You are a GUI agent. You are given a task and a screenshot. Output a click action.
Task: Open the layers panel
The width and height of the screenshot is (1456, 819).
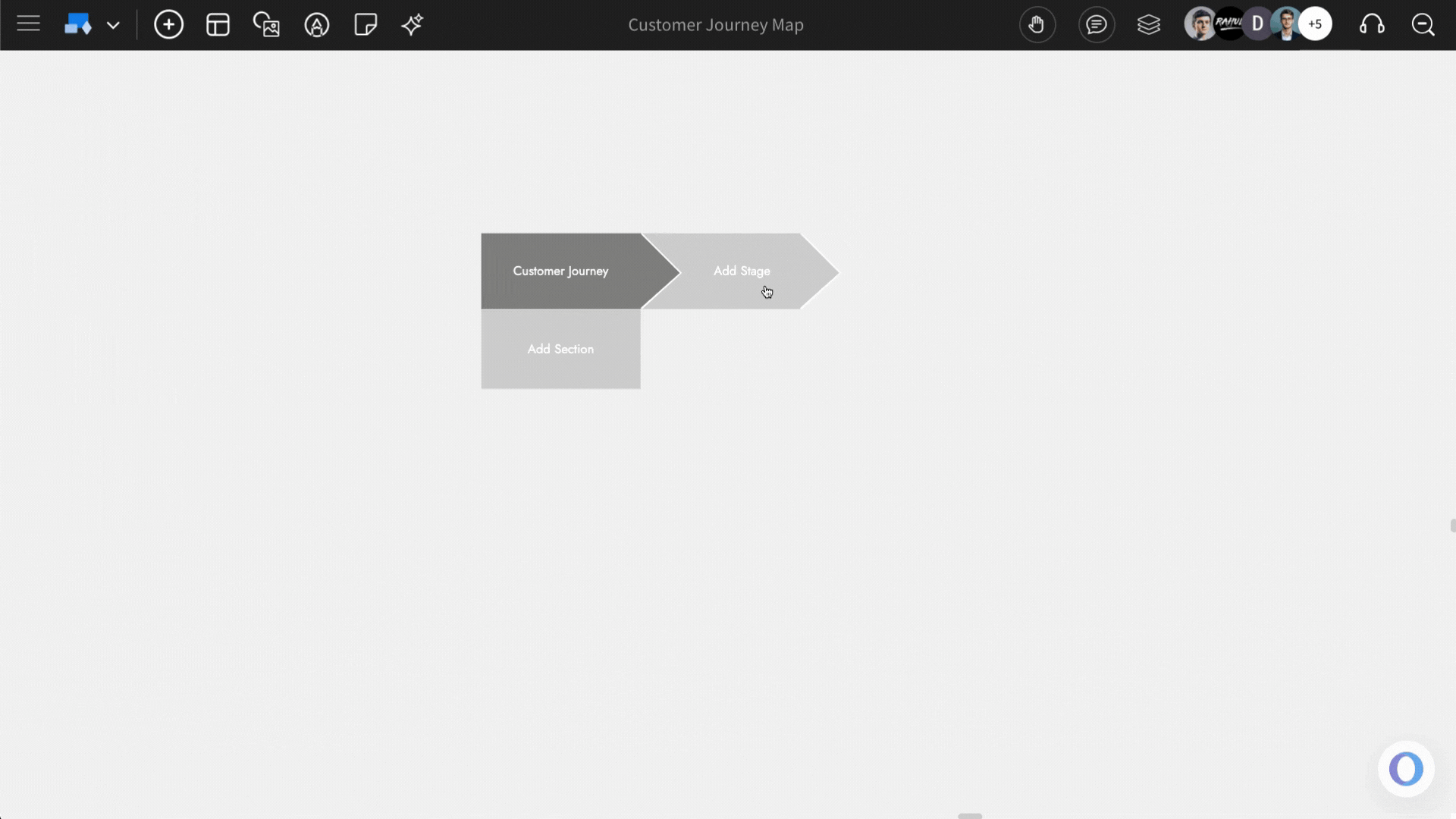[x=1150, y=24]
